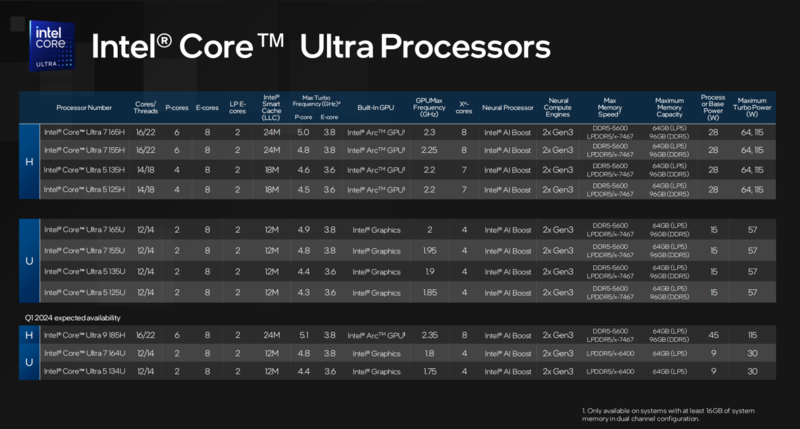Click the "1.85" GPU frequency for Ultra 5 125U
This screenshot has height=429, width=800.
pyautogui.click(x=430, y=292)
